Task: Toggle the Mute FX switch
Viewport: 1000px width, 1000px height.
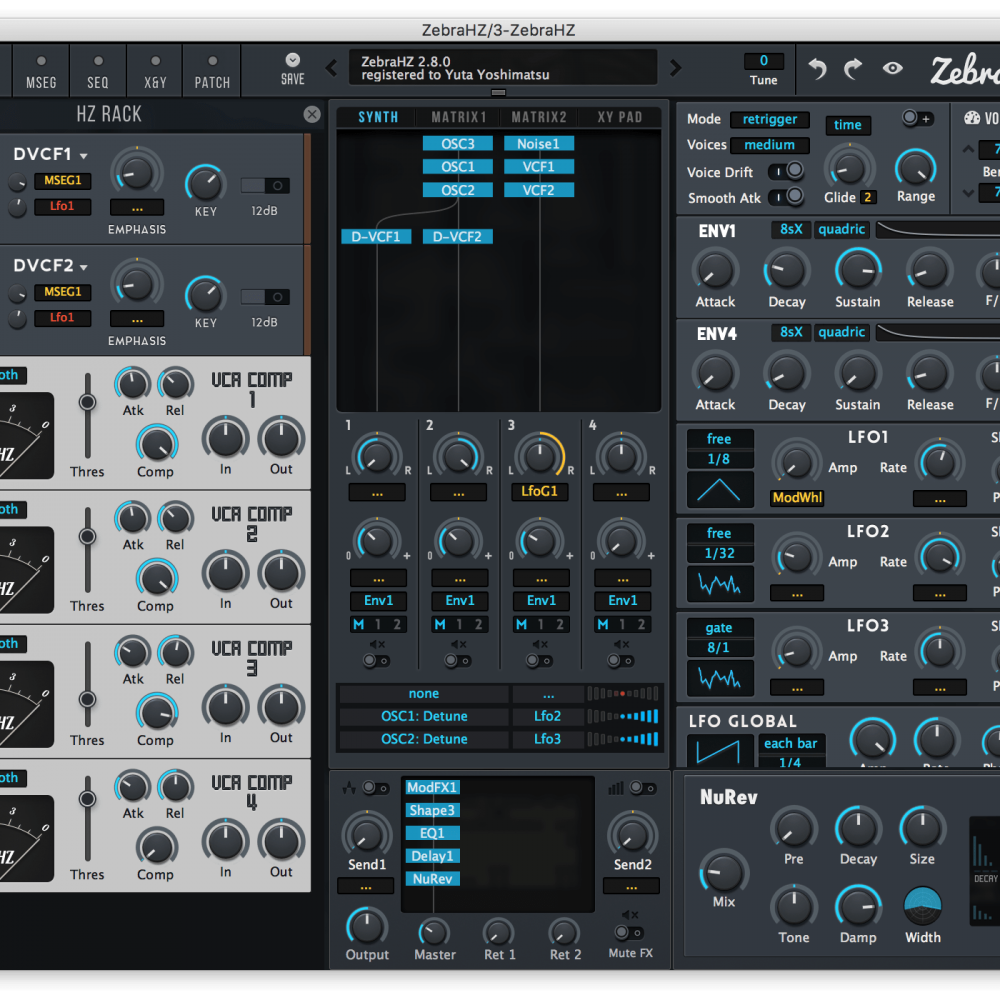Action: 628,932
